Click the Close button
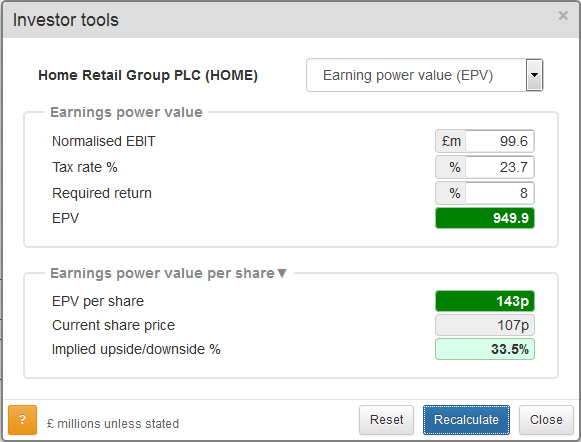The image size is (581, 442). point(546,420)
